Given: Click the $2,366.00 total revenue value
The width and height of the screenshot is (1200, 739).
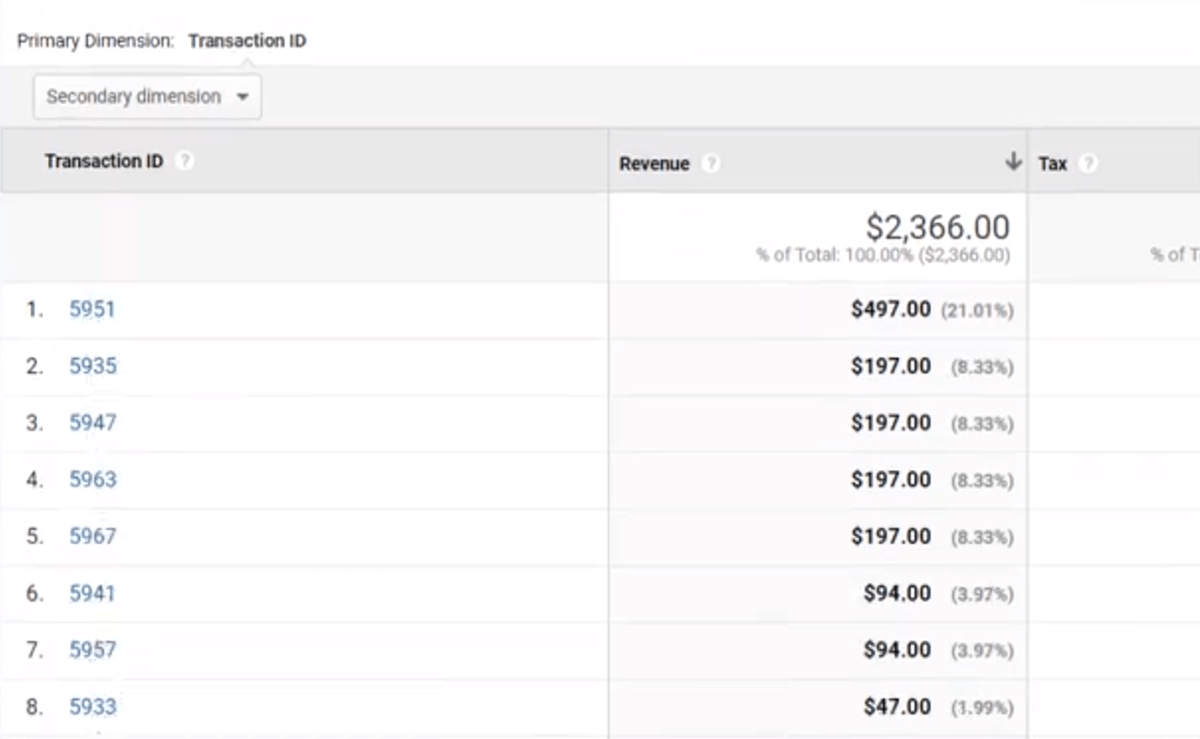Looking at the screenshot, I should [x=937, y=228].
